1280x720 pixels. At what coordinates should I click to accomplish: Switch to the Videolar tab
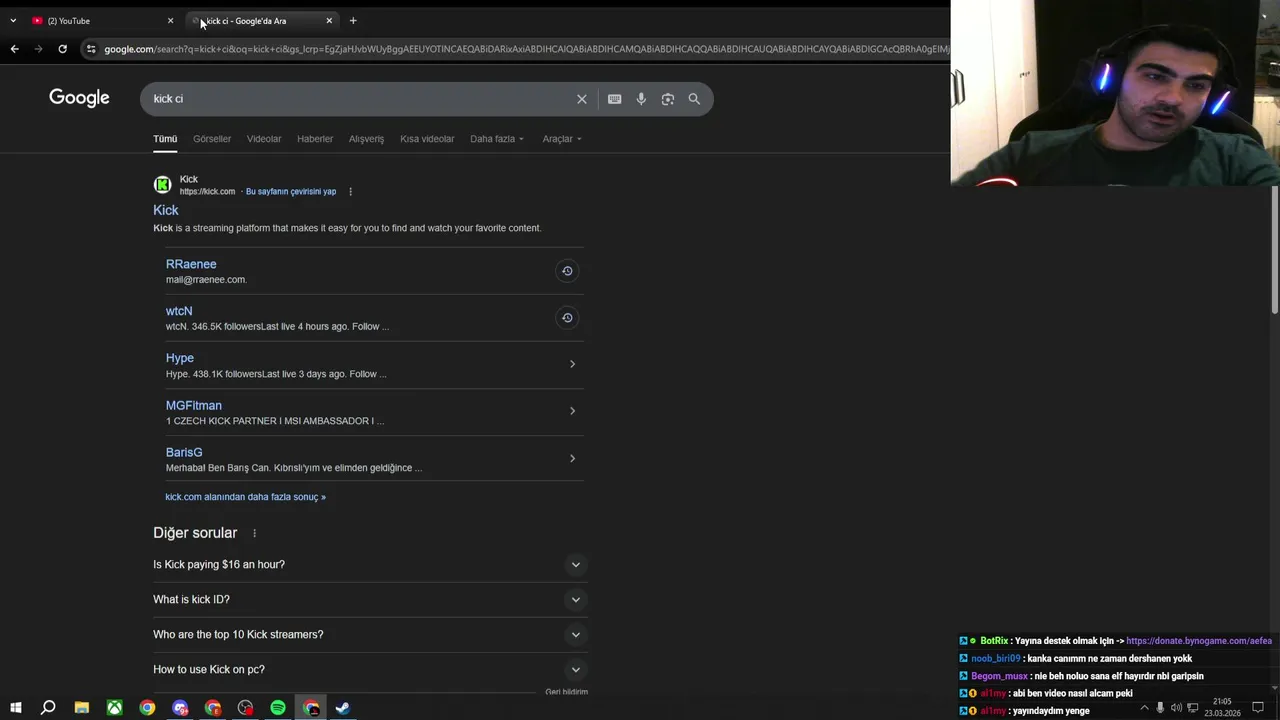pos(264,139)
